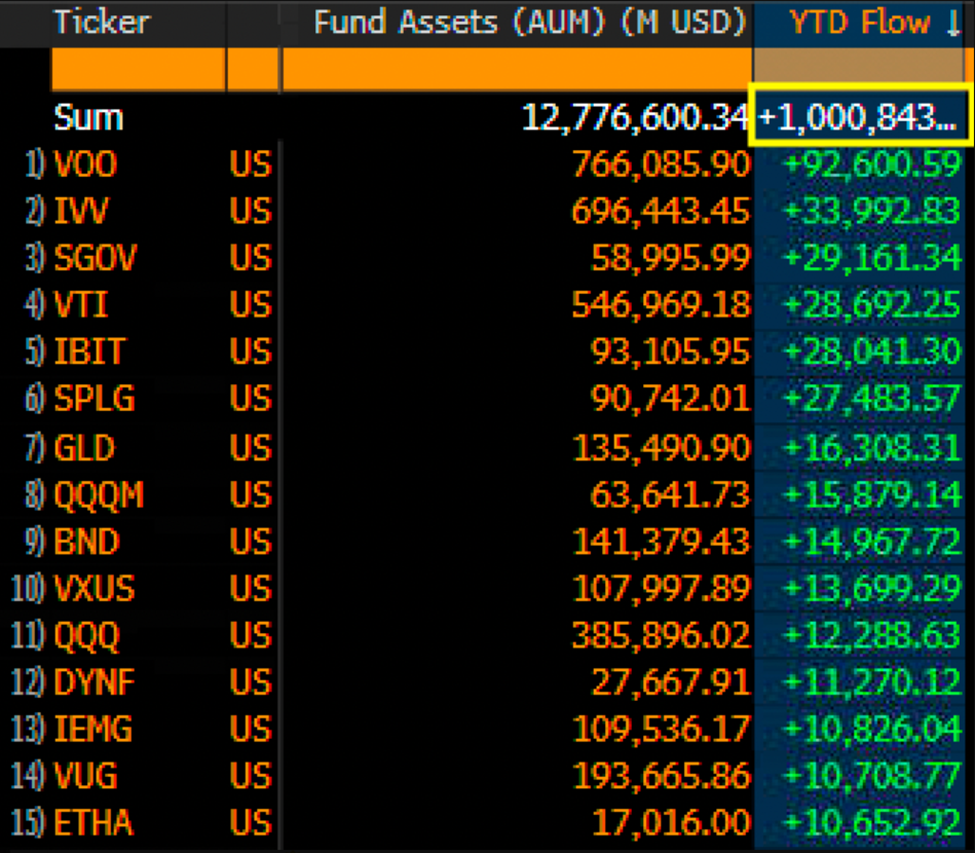The width and height of the screenshot is (975, 853).
Task: Click the DYNF row number label
Action: [x=28, y=681]
